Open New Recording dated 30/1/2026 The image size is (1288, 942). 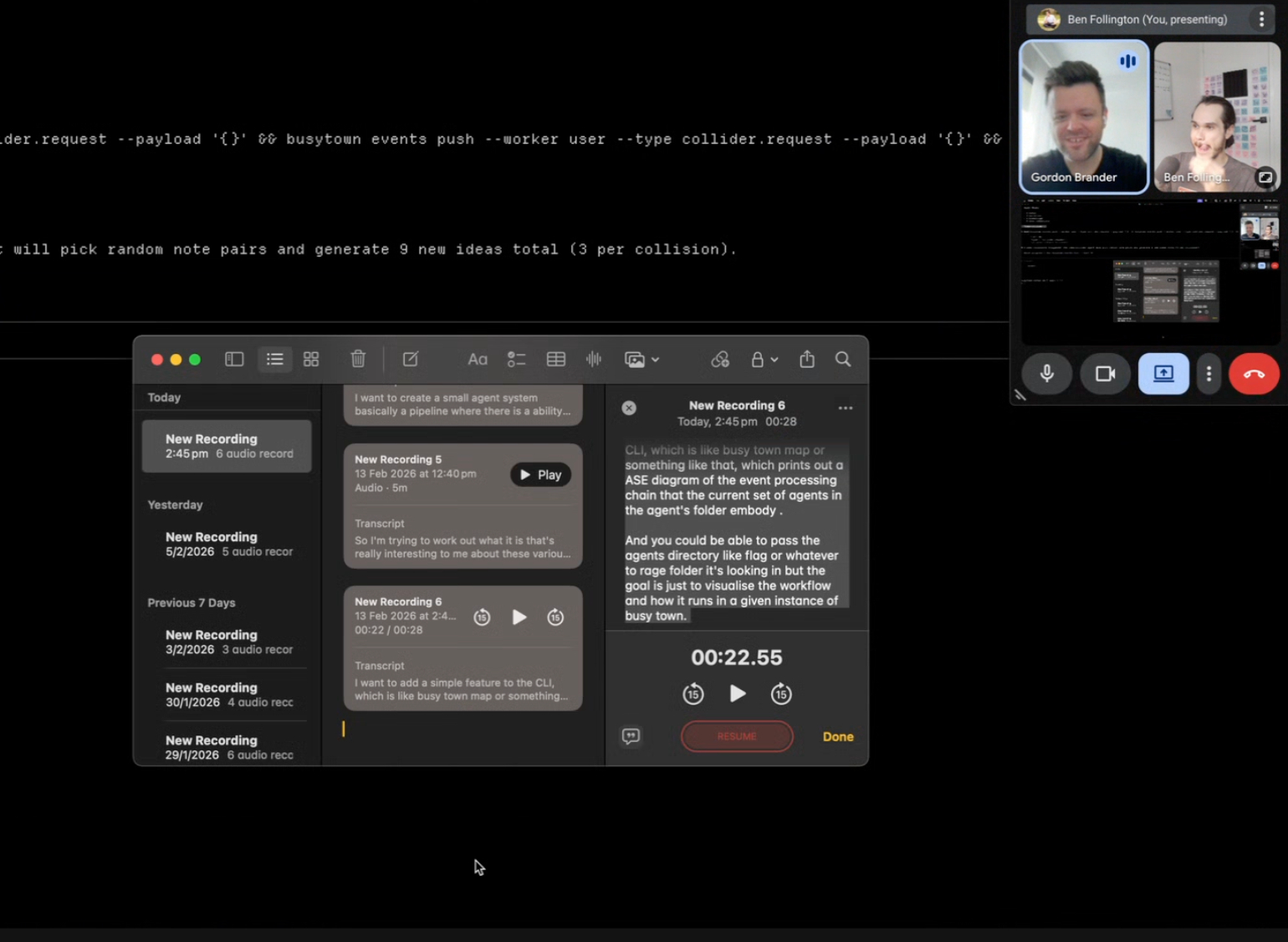pyautogui.click(x=227, y=694)
